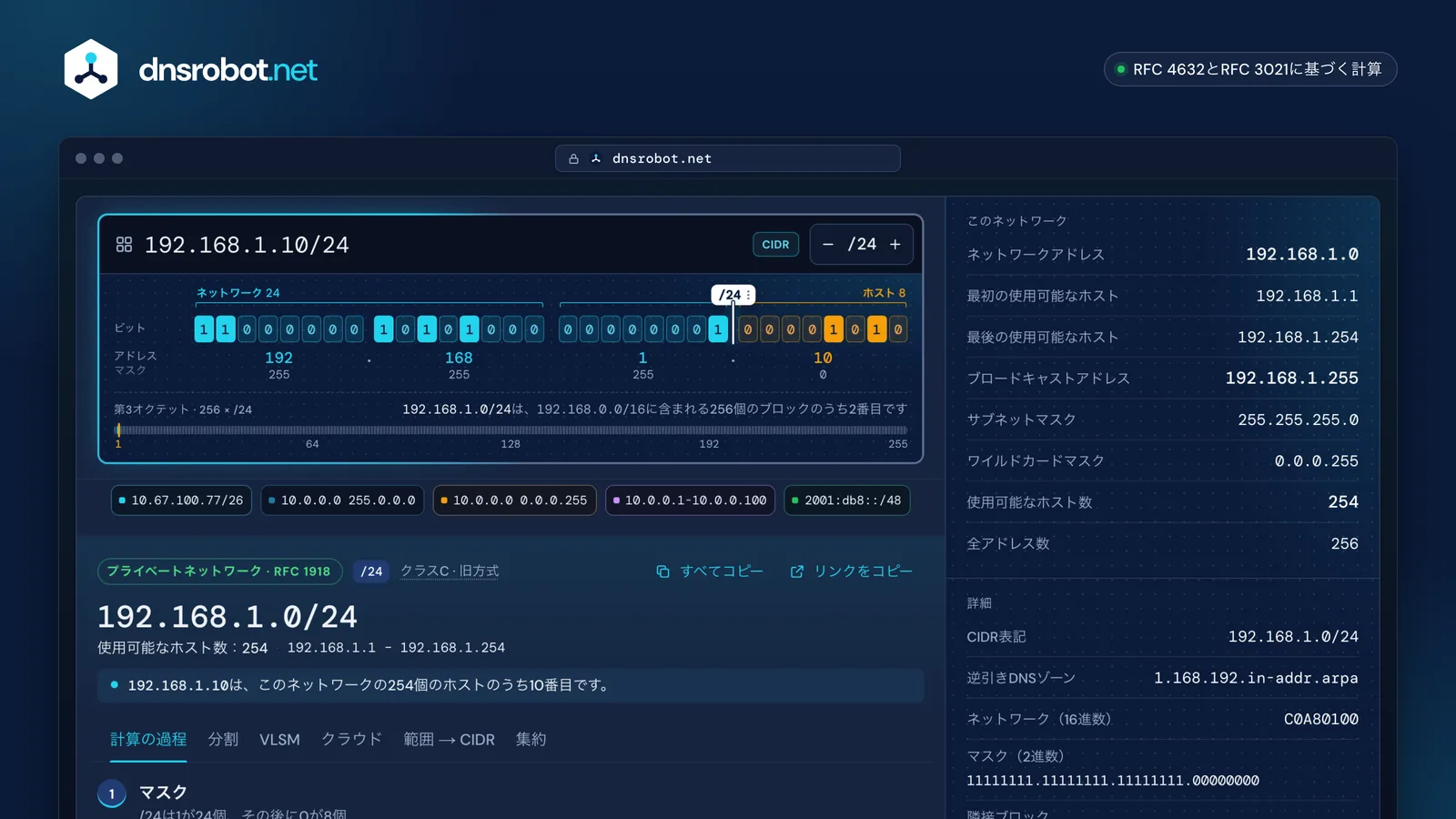
Task: Click the dnsrobot.net browser address bar
Action: (x=728, y=158)
